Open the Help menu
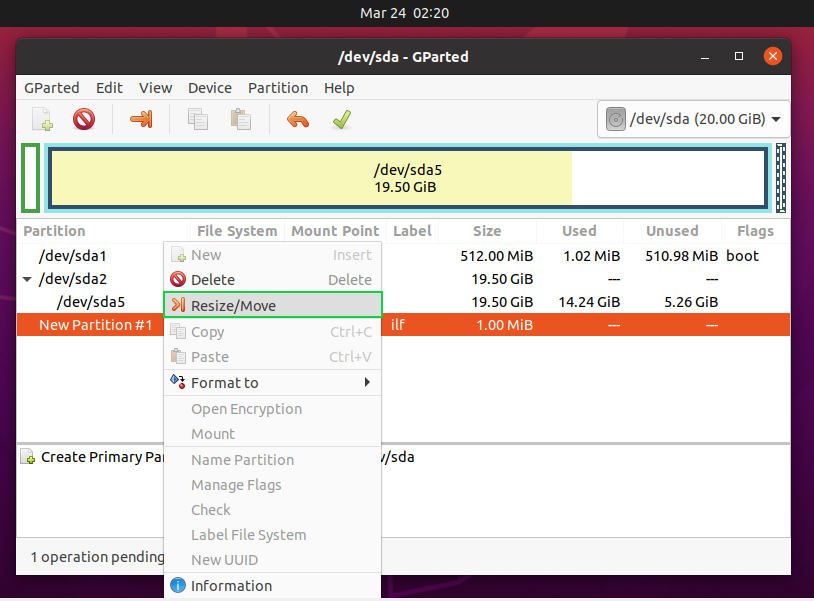Image resolution: width=814 pixels, height=601 pixels. (x=339, y=88)
